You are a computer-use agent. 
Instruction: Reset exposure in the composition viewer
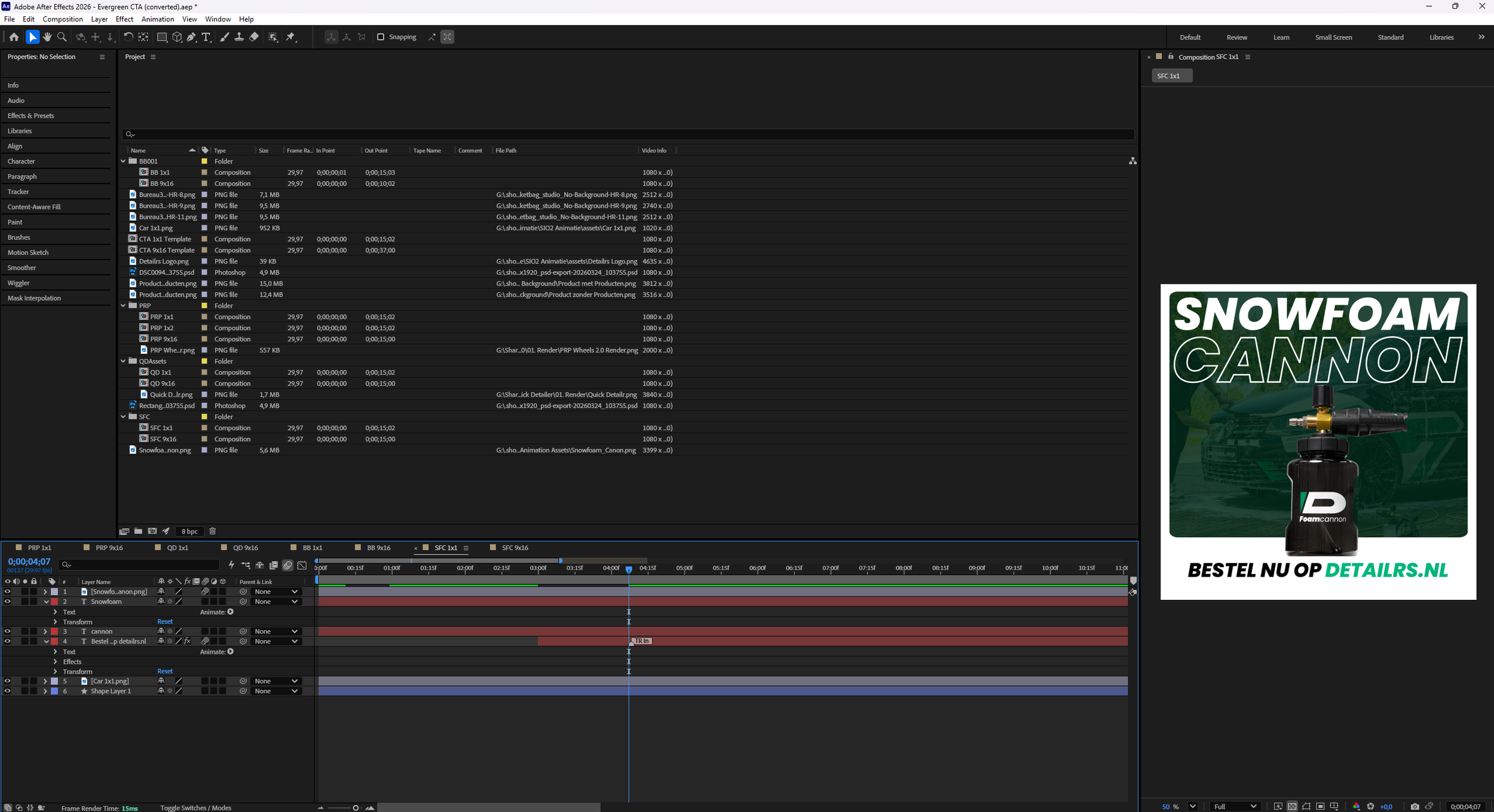pyautogui.click(x=1370, y=807)
